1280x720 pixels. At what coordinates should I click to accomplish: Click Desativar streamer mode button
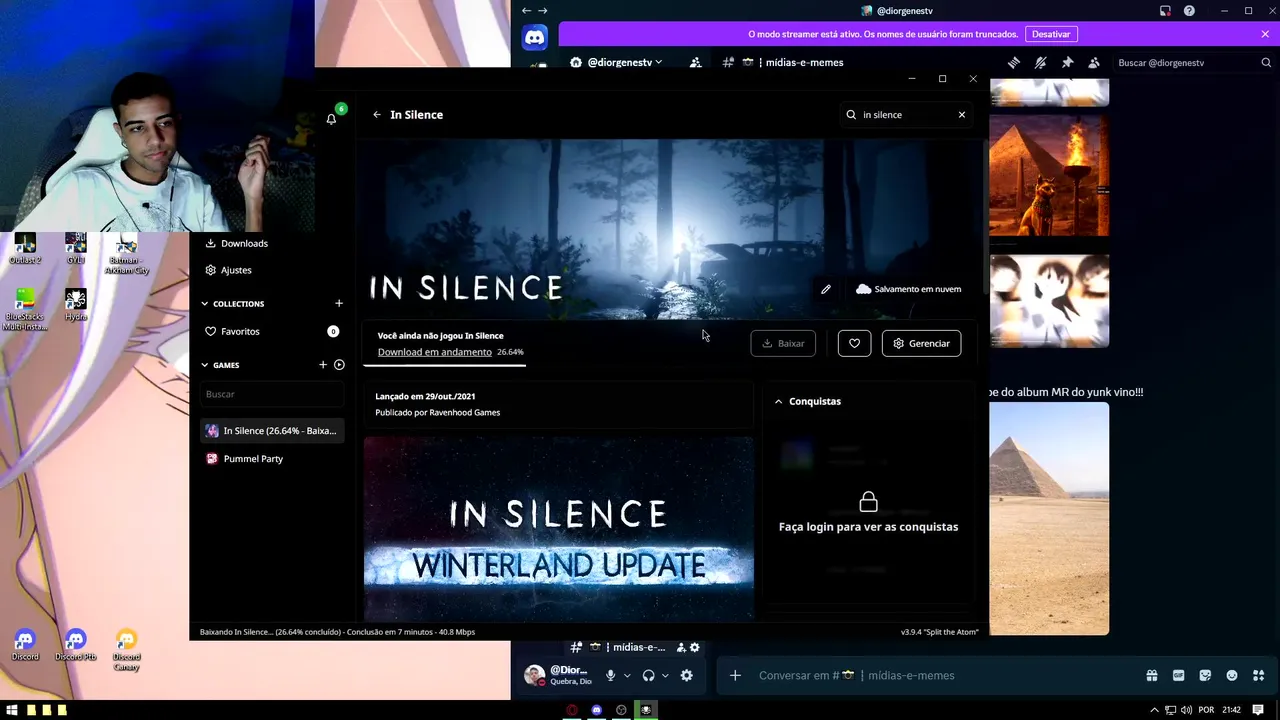point(1051,34)
